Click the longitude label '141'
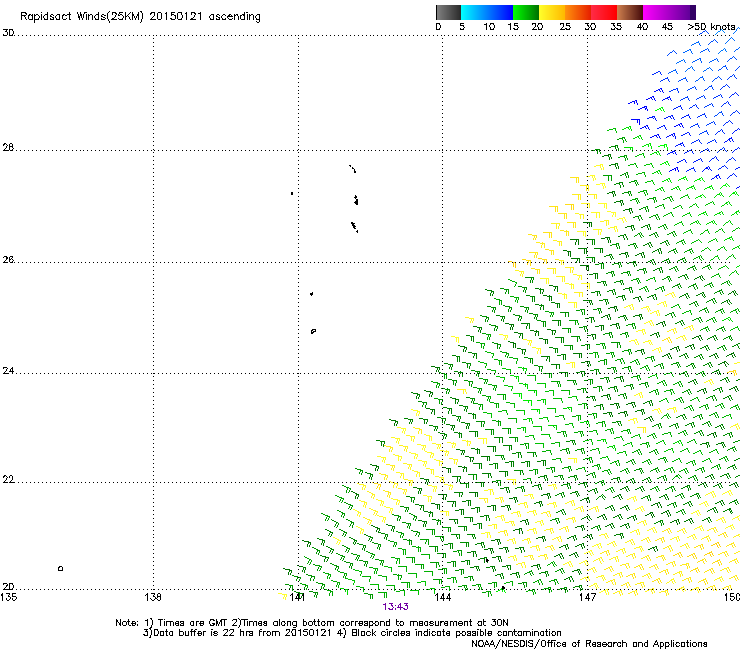 tap(297, 597)
